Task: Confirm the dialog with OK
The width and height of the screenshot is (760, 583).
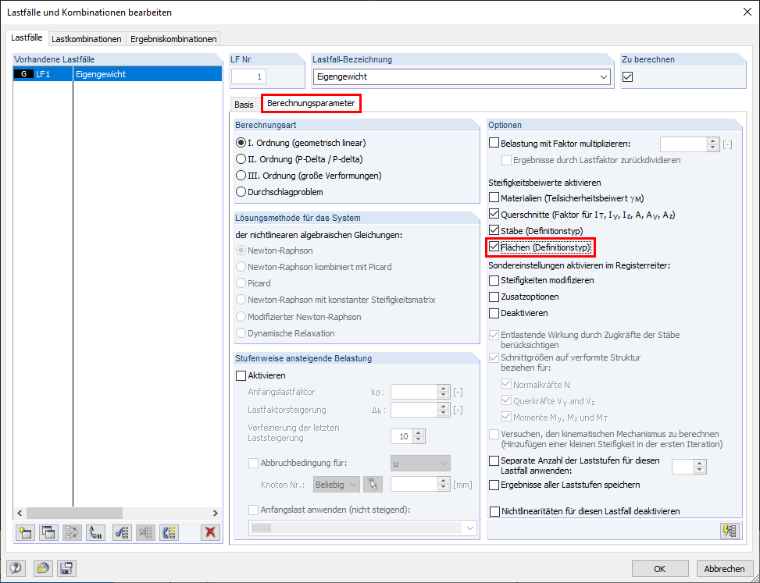Action: tap(660, 568)
